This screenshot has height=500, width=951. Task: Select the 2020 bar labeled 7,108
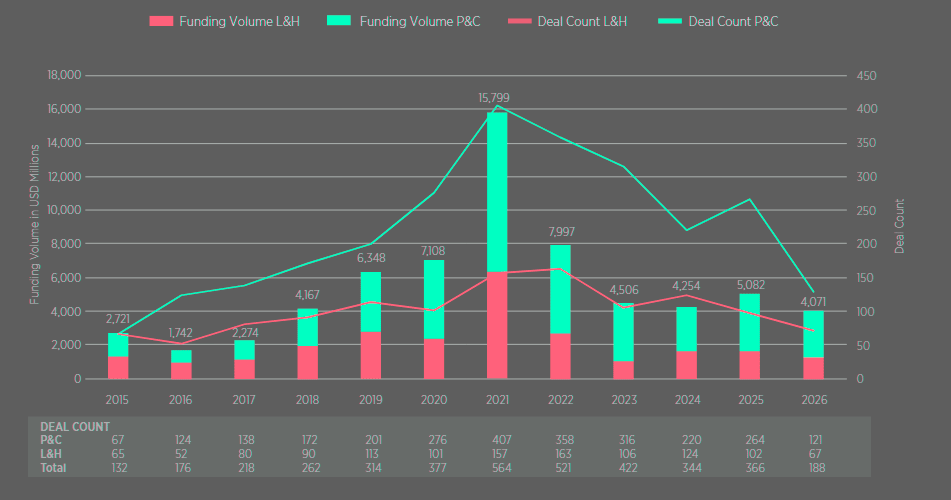pyautogui.click(x=434, y=320)
